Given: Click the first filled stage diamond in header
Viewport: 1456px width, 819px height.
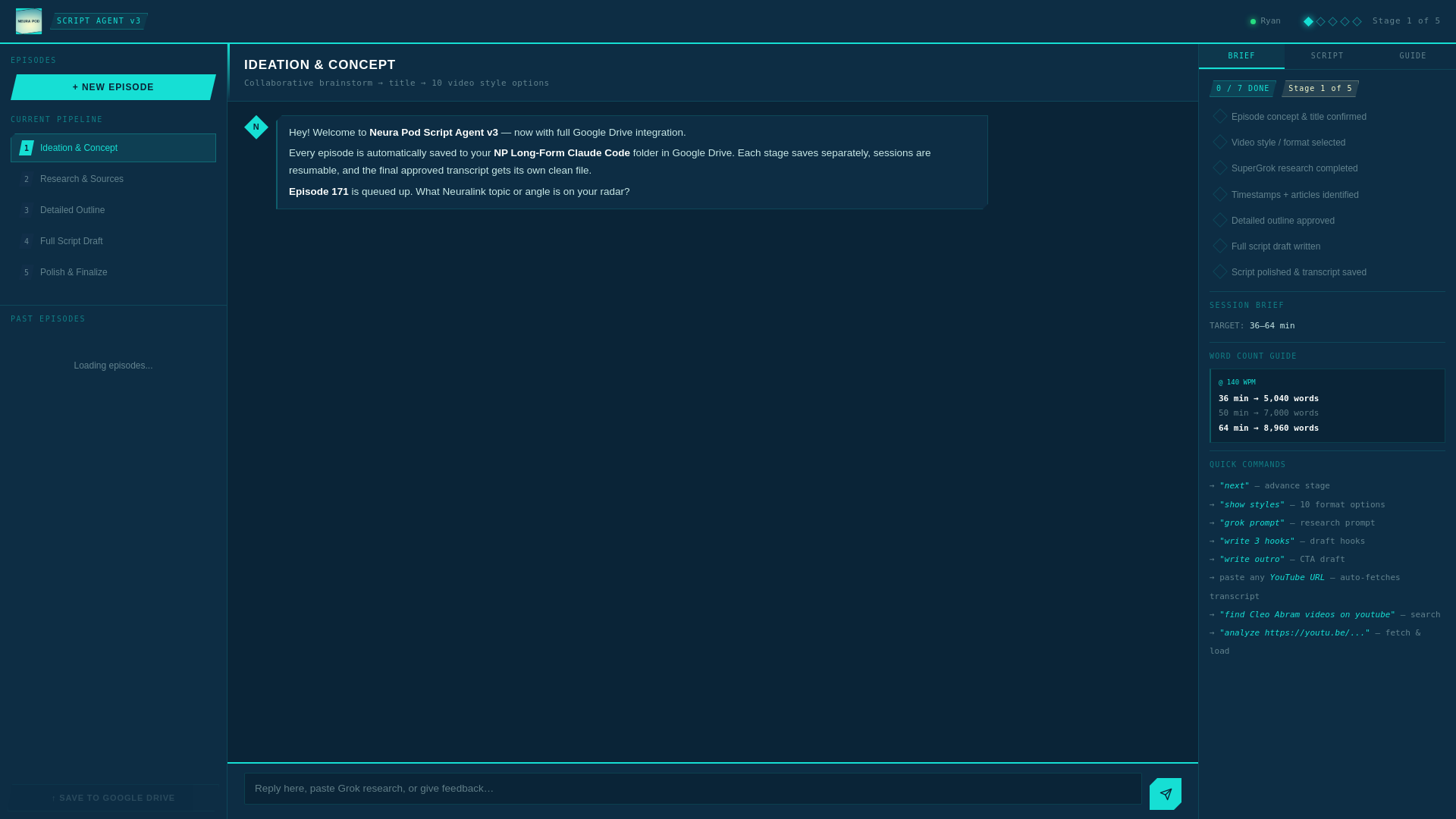Looking at the screenshot, I should [x=1308, y=21].
